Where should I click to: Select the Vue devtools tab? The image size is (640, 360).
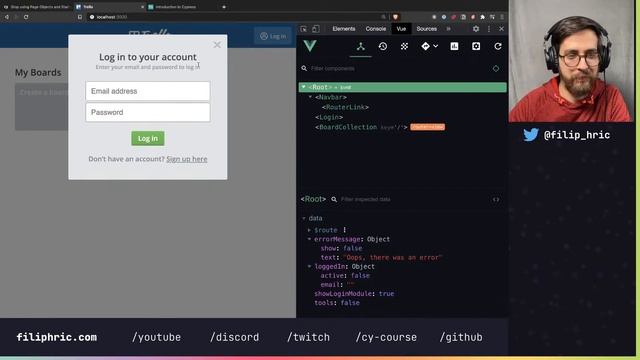[x=401, y=29]
